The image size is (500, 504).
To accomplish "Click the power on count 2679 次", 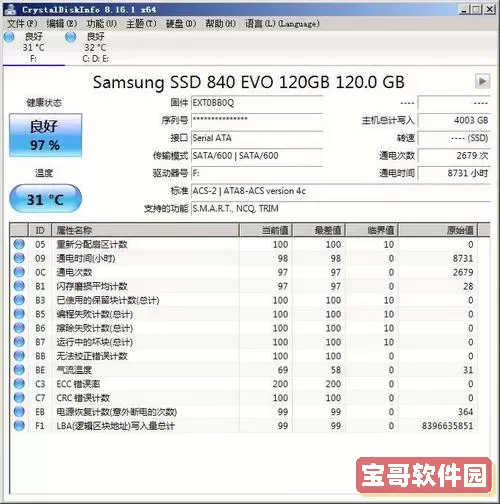I will [x=454, y=156].
